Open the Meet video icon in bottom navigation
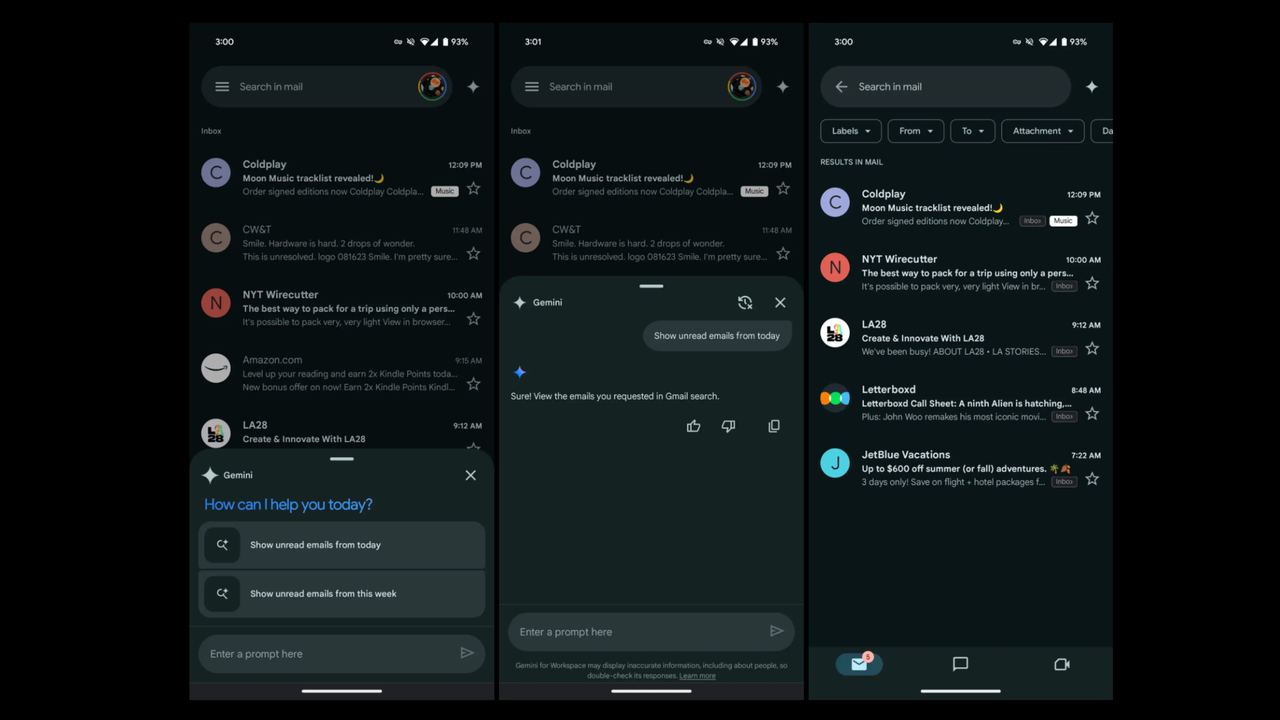Viewport: 1280px width, 720px height. pos(1061,663)
